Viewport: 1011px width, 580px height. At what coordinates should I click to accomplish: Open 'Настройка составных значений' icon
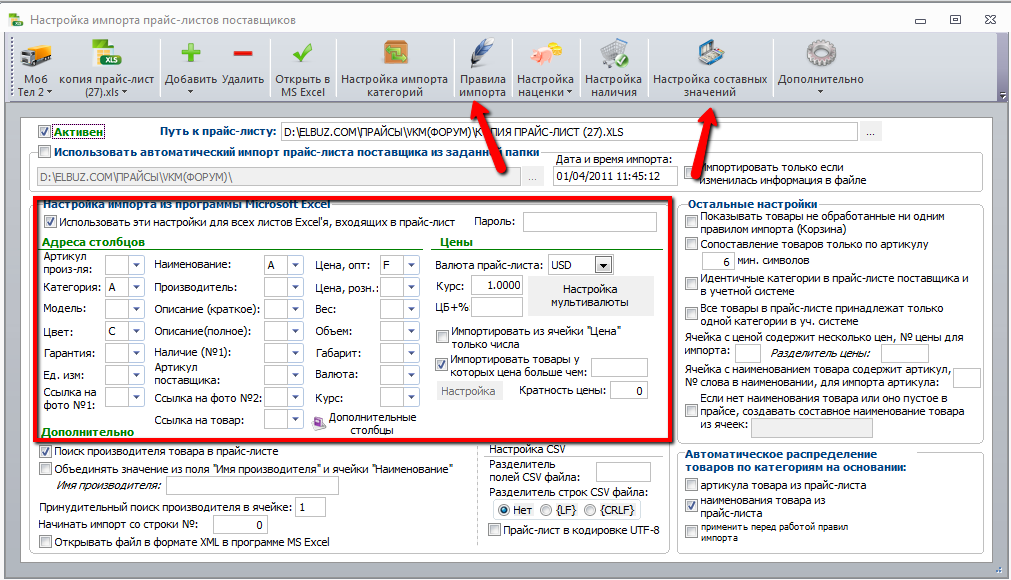(x=710, y=53)
